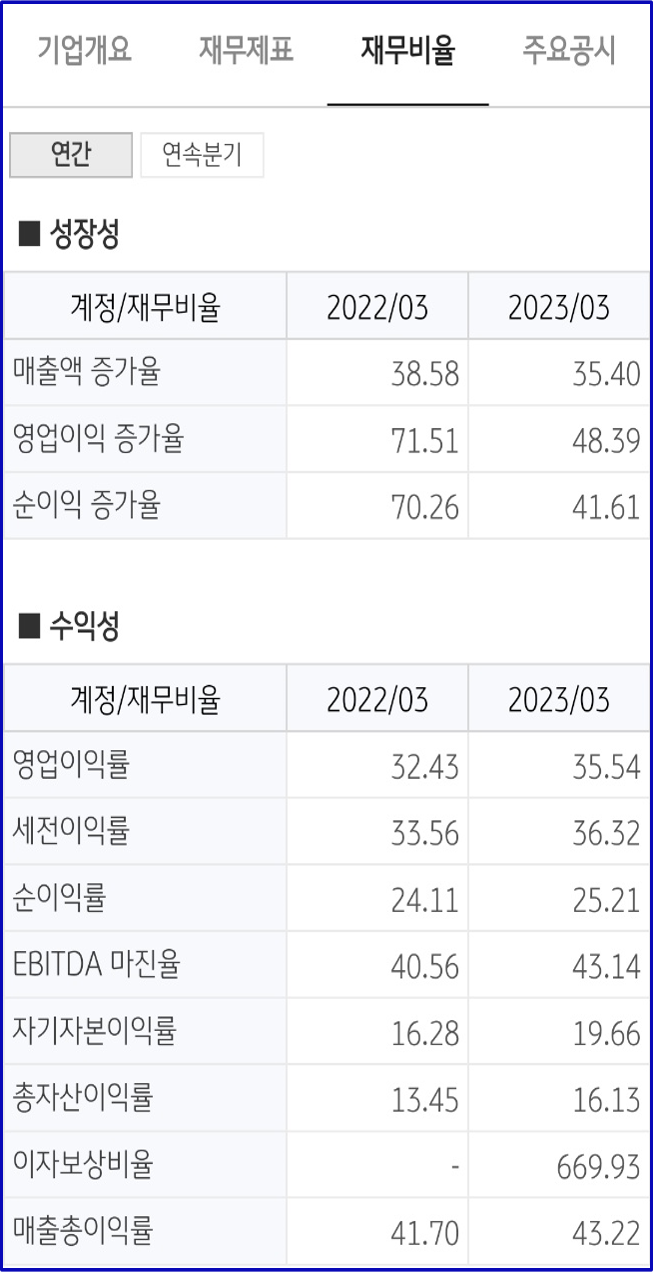Select the 2023/03 column header in growth table
The image size is (653, 1272).
pyautogui.click(x=560, y=305)
